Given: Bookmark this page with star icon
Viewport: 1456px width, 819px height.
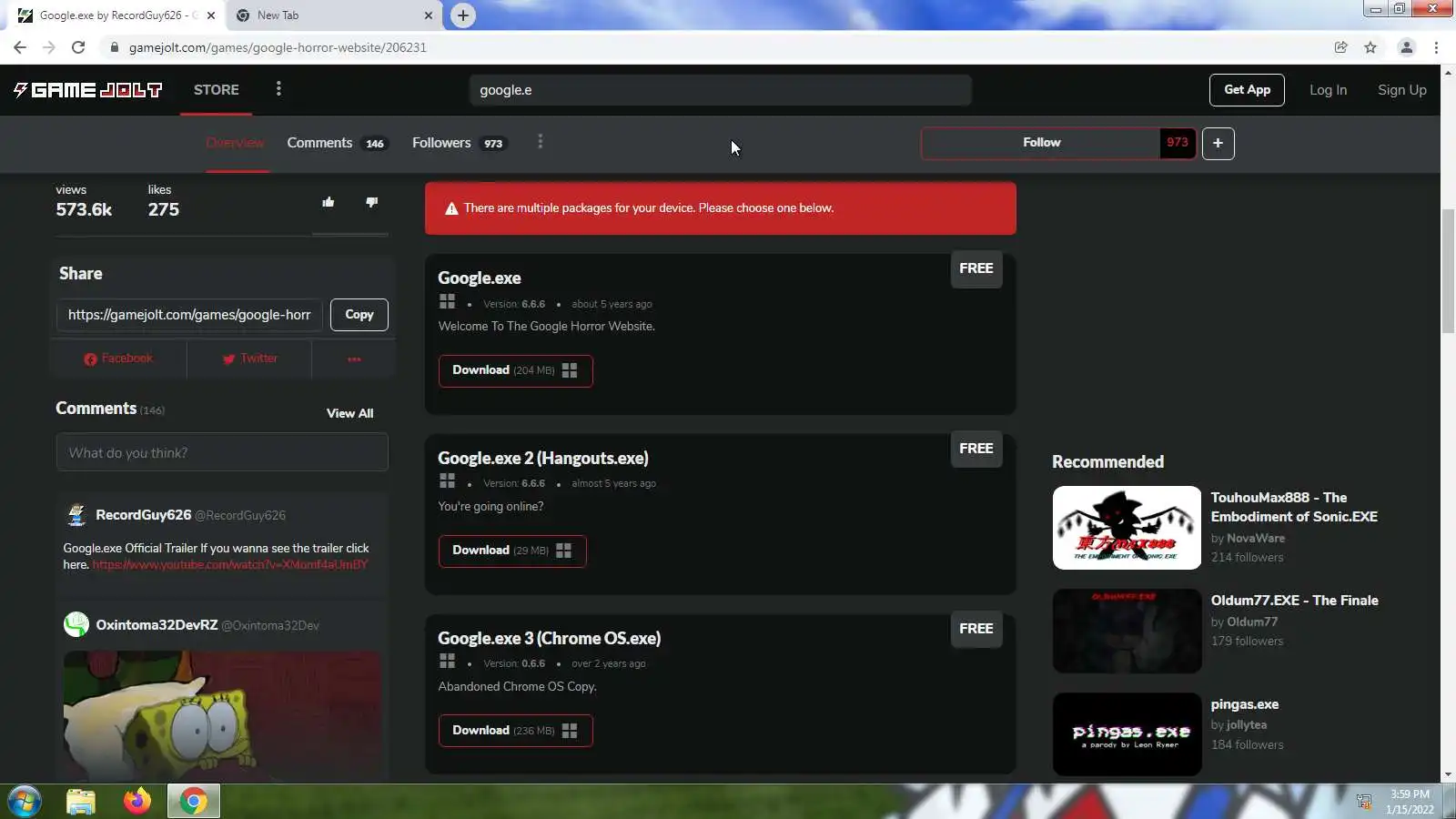Looking at the screenshot, I should pyautogui.click(x=1370, y=47).
